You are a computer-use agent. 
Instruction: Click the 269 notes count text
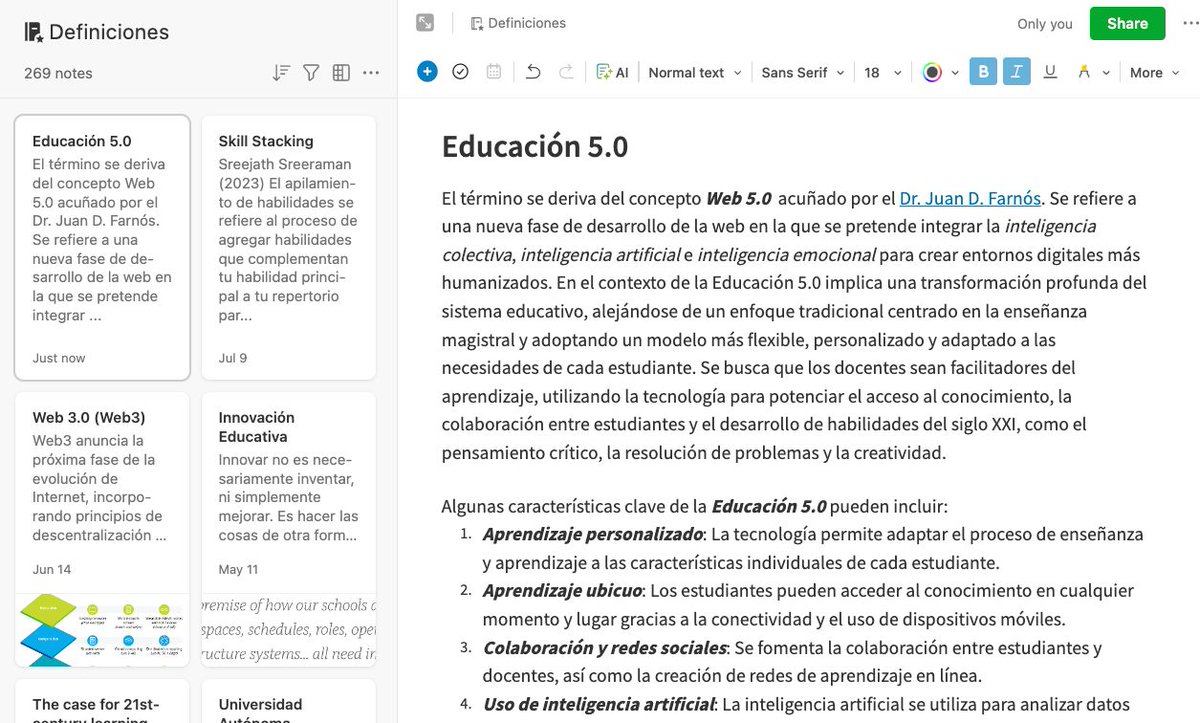point(58,73)
